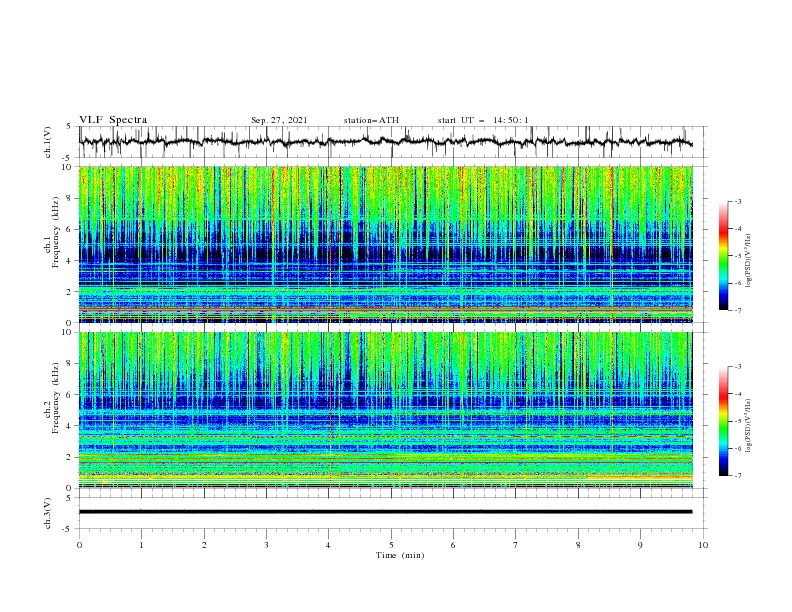Click the "ch.1(V)" waveform axis label
The height and width of the screenshot is (612, 792).
48,142
